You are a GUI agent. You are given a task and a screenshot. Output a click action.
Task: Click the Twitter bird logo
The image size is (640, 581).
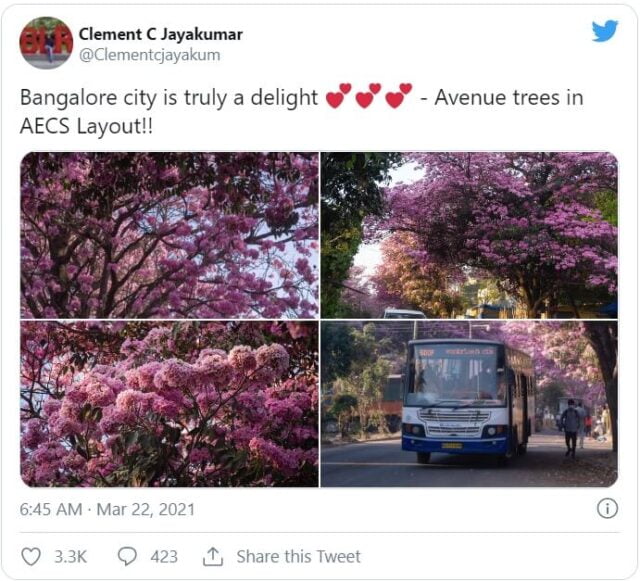(605, 31)
